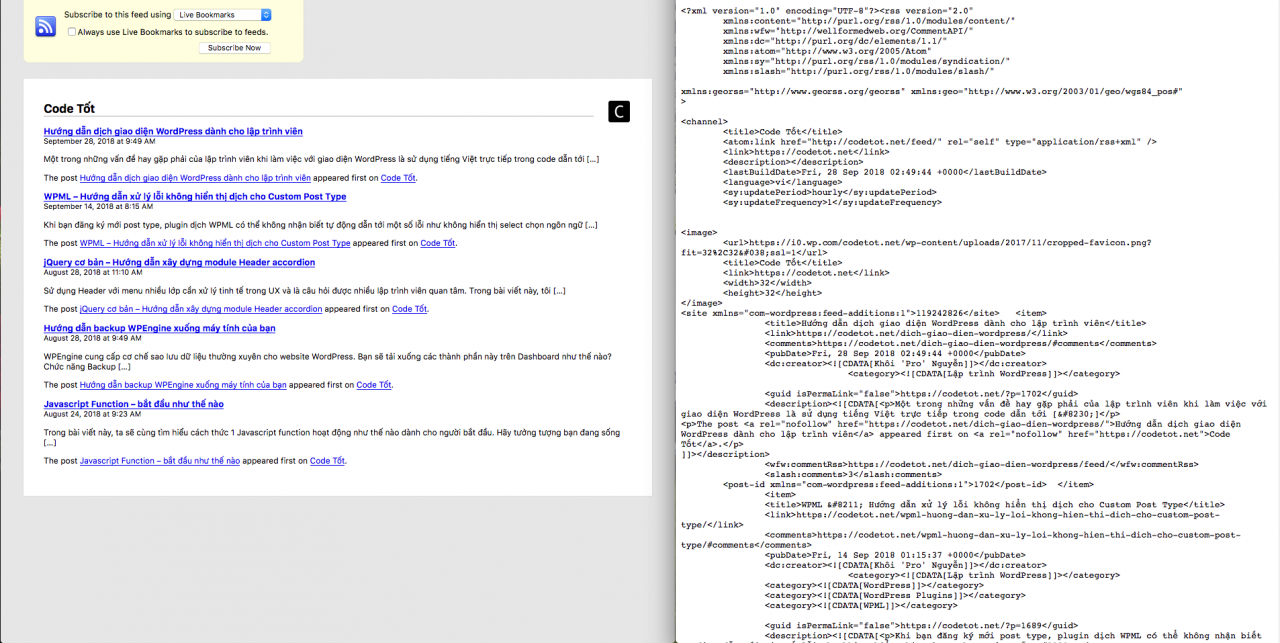Click the '<sy:updatePeriod>hourly' line

[x=829, y=192]
